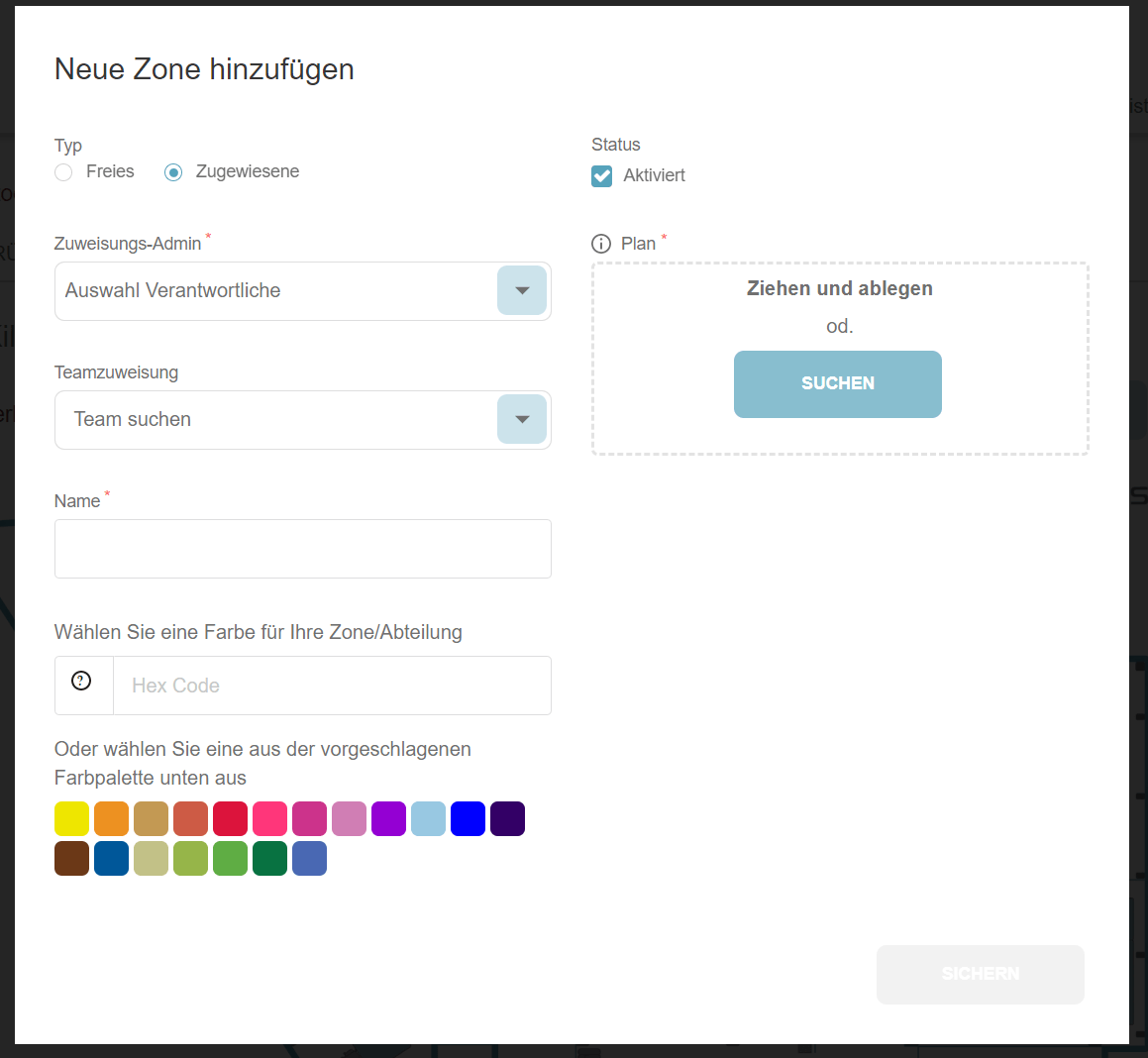The image size is (1148, 1058).
Task: Choose the brown color swatch
Action: click(x=72, y=859)
